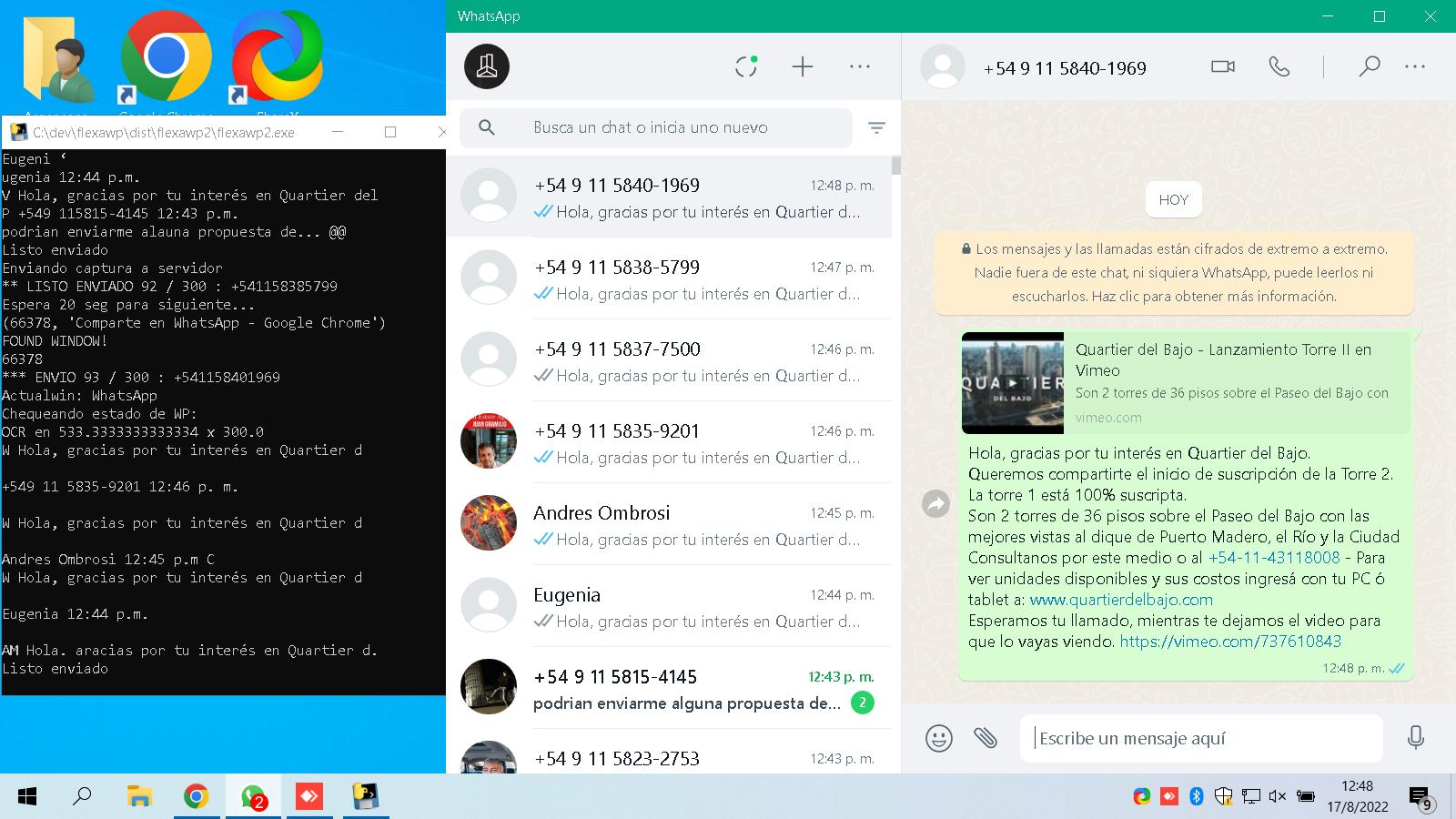The width and height of the screenshot is (1456, 819).
Task: Click the HOY date label
Action: [x=1174, y=200]
